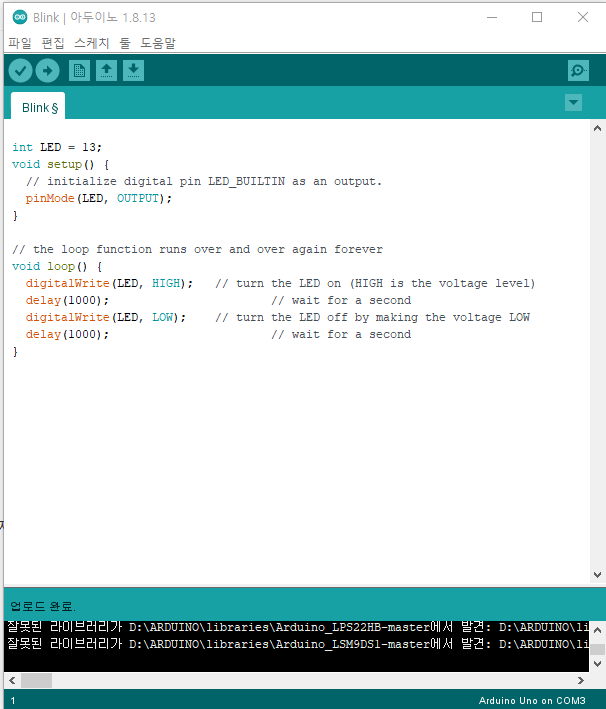
Task: Click the '// initialize digital pin' comment
Action: click(x=204, y=181)
